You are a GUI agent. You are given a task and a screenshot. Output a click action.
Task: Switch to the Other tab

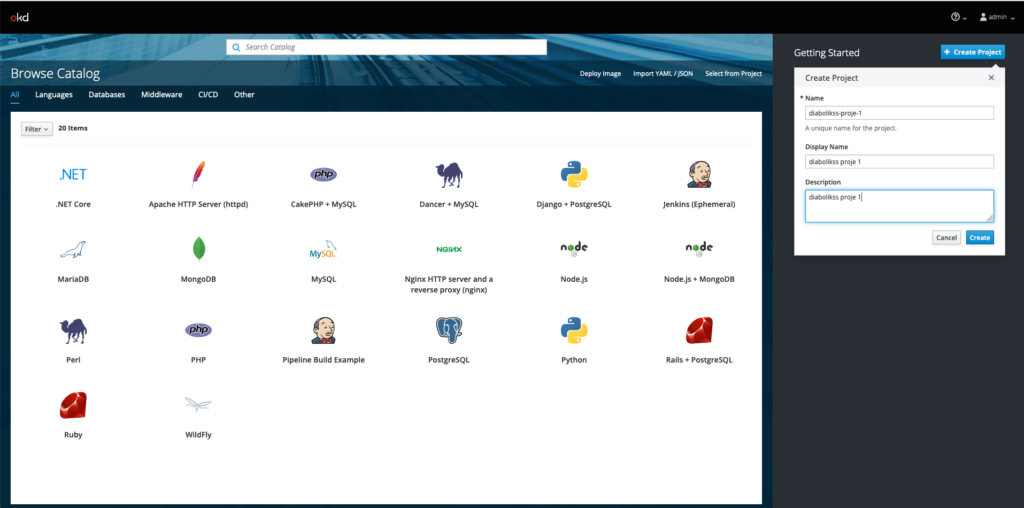click(x=244, y=95)
